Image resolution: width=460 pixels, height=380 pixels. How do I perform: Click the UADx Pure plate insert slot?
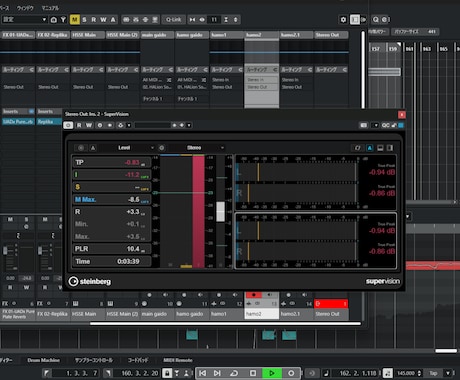pyautogui.click(x=18, y=122)
